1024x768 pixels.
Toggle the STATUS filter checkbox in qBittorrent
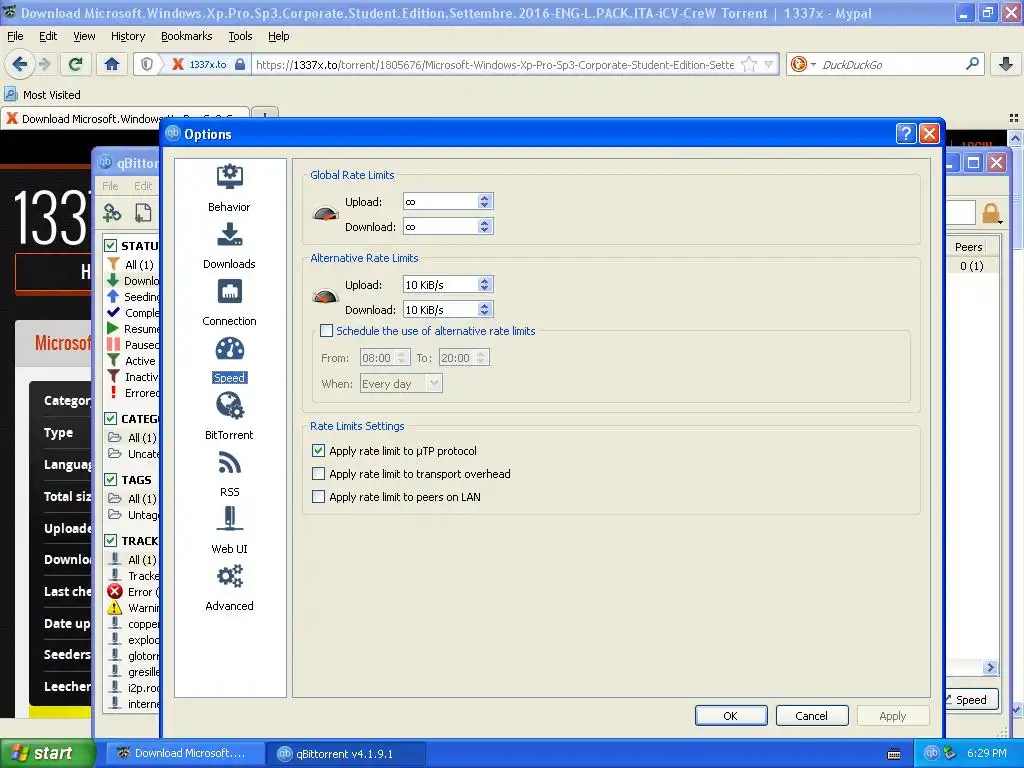click(x=110, y=246)
